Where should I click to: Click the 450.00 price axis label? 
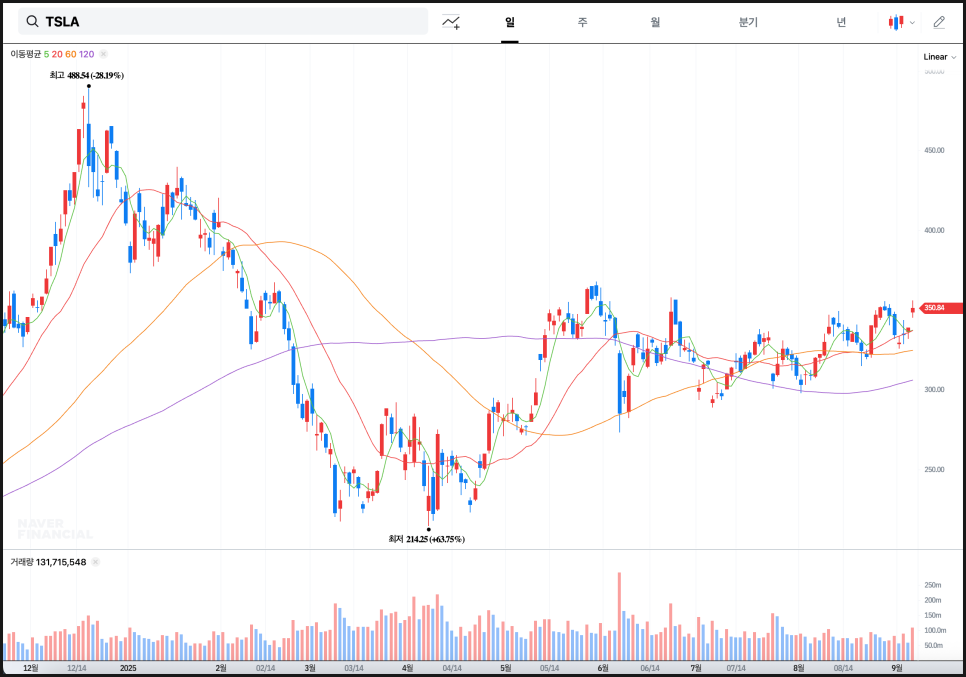934,150
